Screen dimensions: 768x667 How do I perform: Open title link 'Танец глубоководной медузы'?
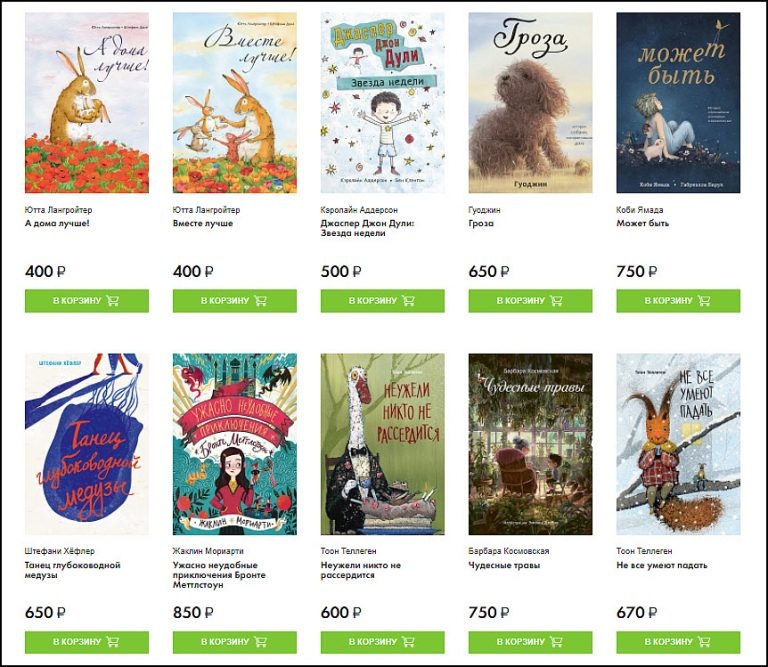72,570
